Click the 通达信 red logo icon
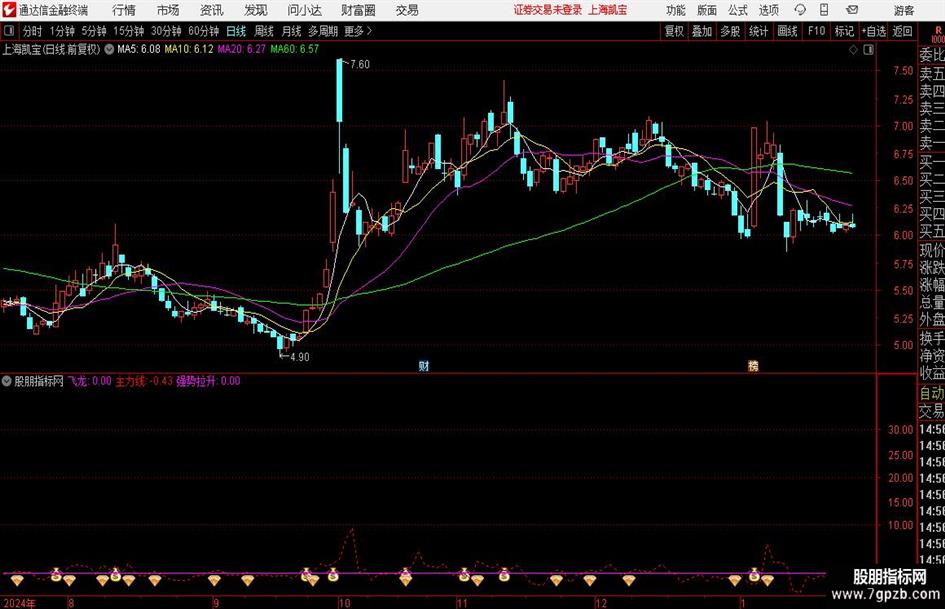Screen dimensions: 945x609 9,10
